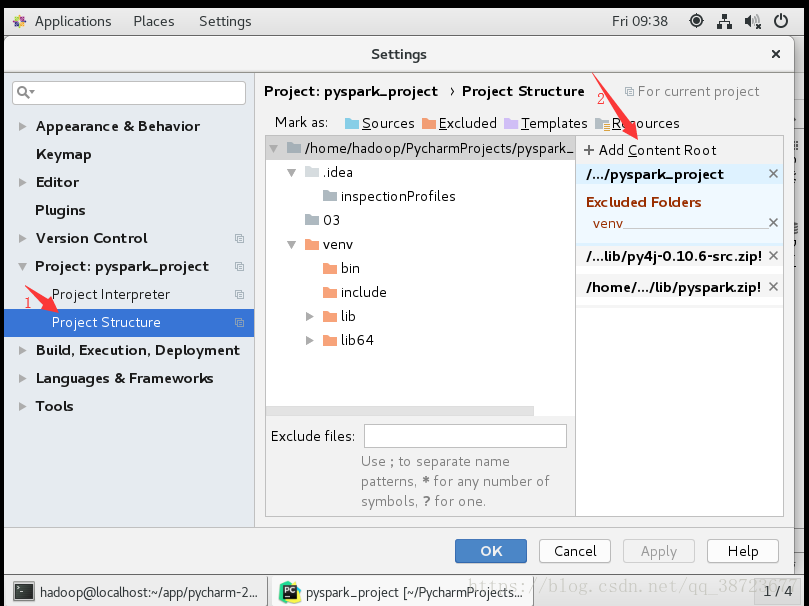This screenshot has height=606, width=809.
Task: Click the orange venv folder icon
Action: click(x=312, y=244)
